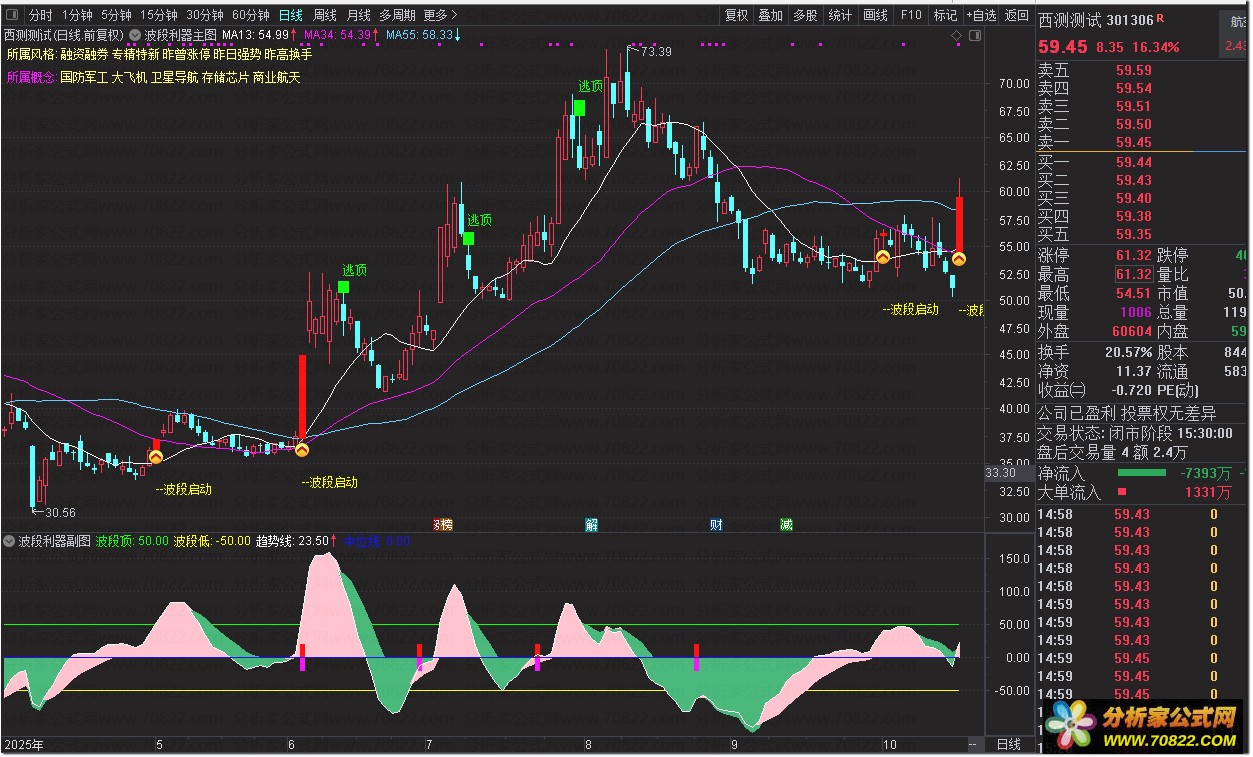Select the 日线 daily tab in the top bar
The height and width of the screenshot is (757, 1253).
(290, 15)
